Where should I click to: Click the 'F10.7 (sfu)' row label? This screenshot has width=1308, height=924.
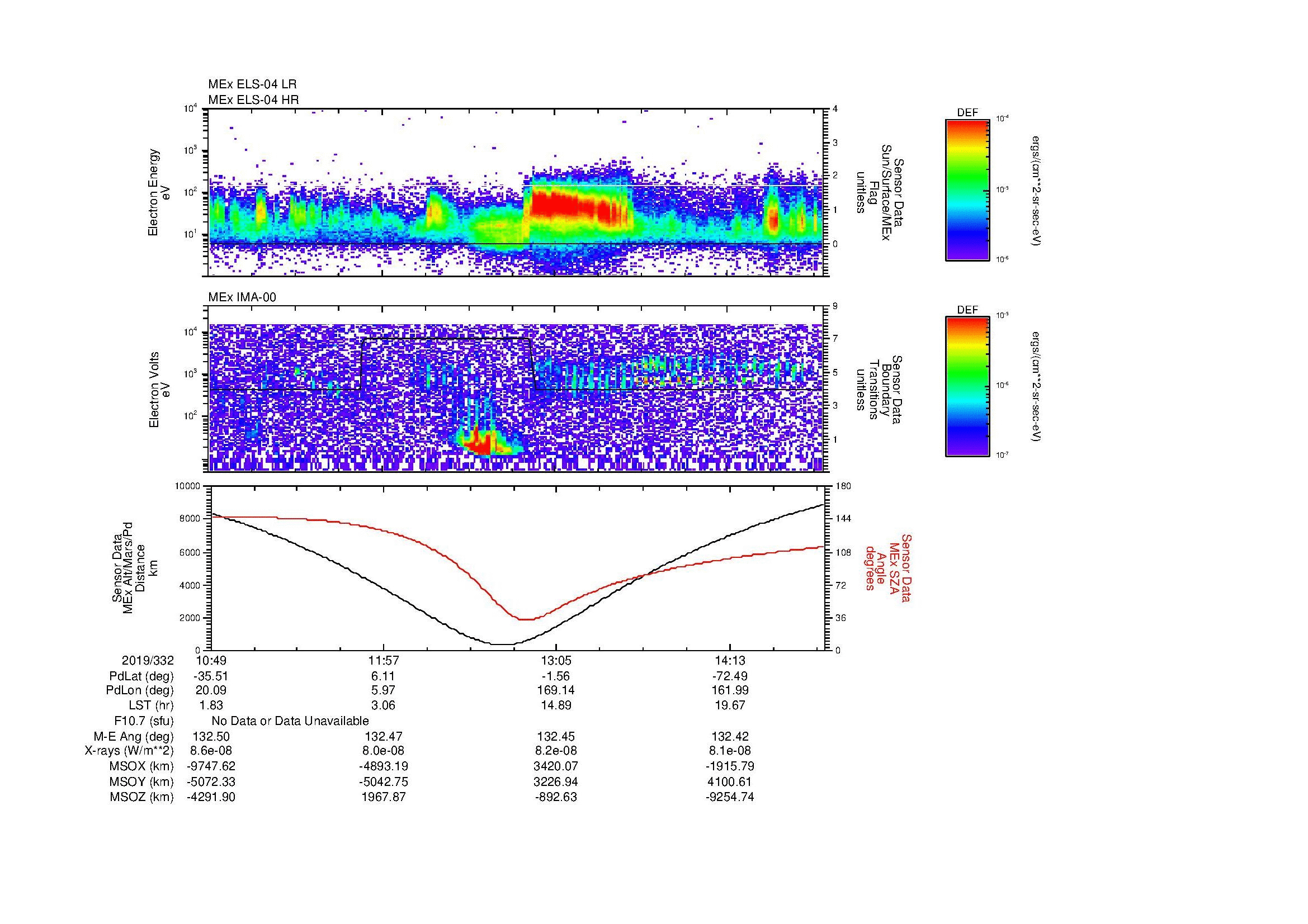[x=144, y=721]
